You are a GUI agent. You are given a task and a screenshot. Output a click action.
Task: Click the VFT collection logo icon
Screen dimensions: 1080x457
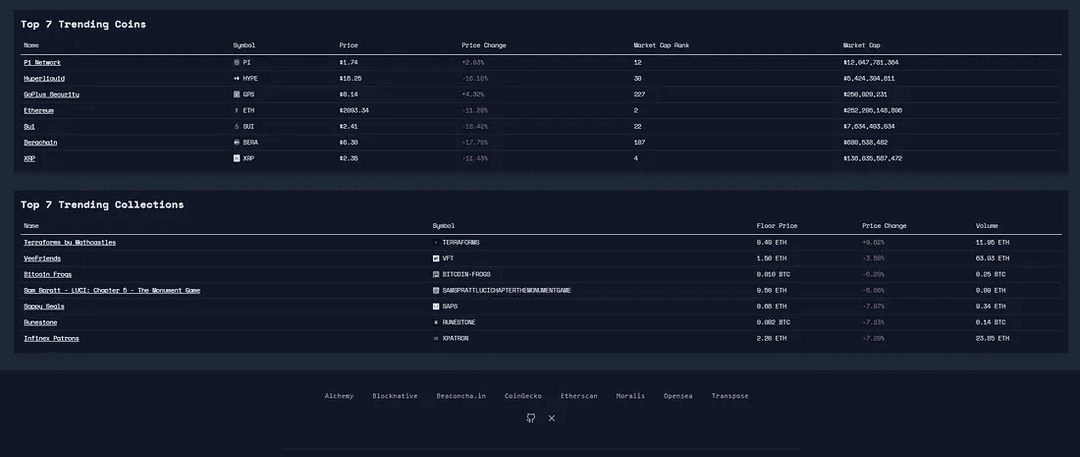click(436, 258)
